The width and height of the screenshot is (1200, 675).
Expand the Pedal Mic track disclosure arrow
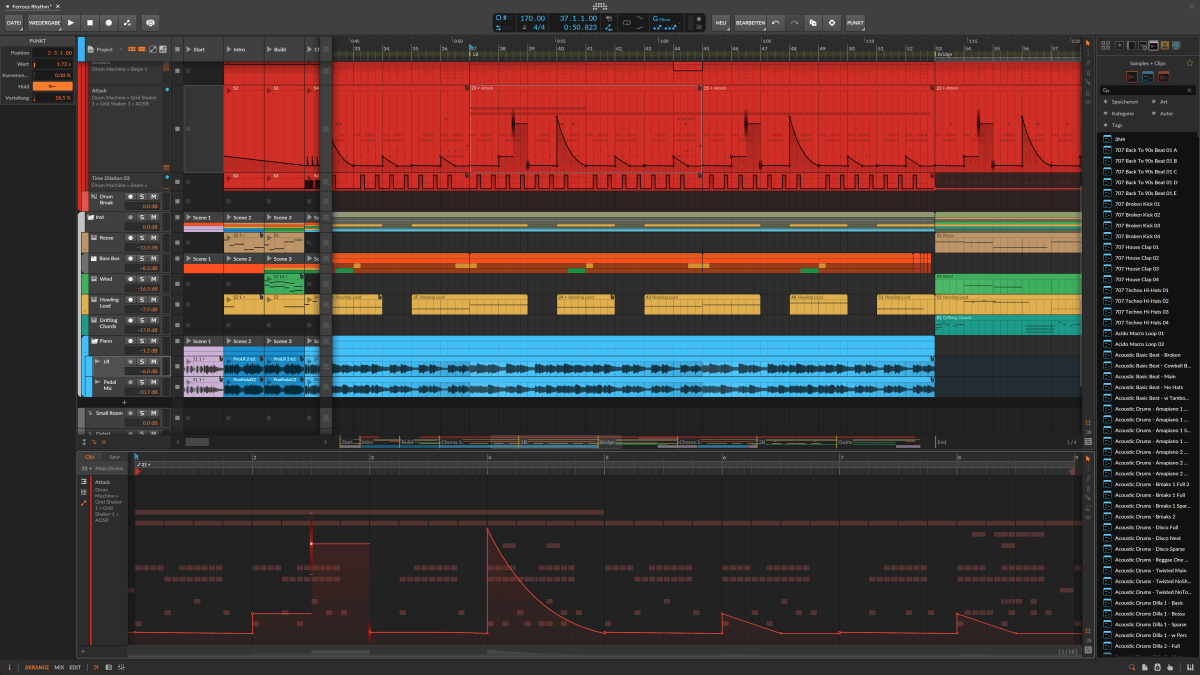click(x=97, y=382)
